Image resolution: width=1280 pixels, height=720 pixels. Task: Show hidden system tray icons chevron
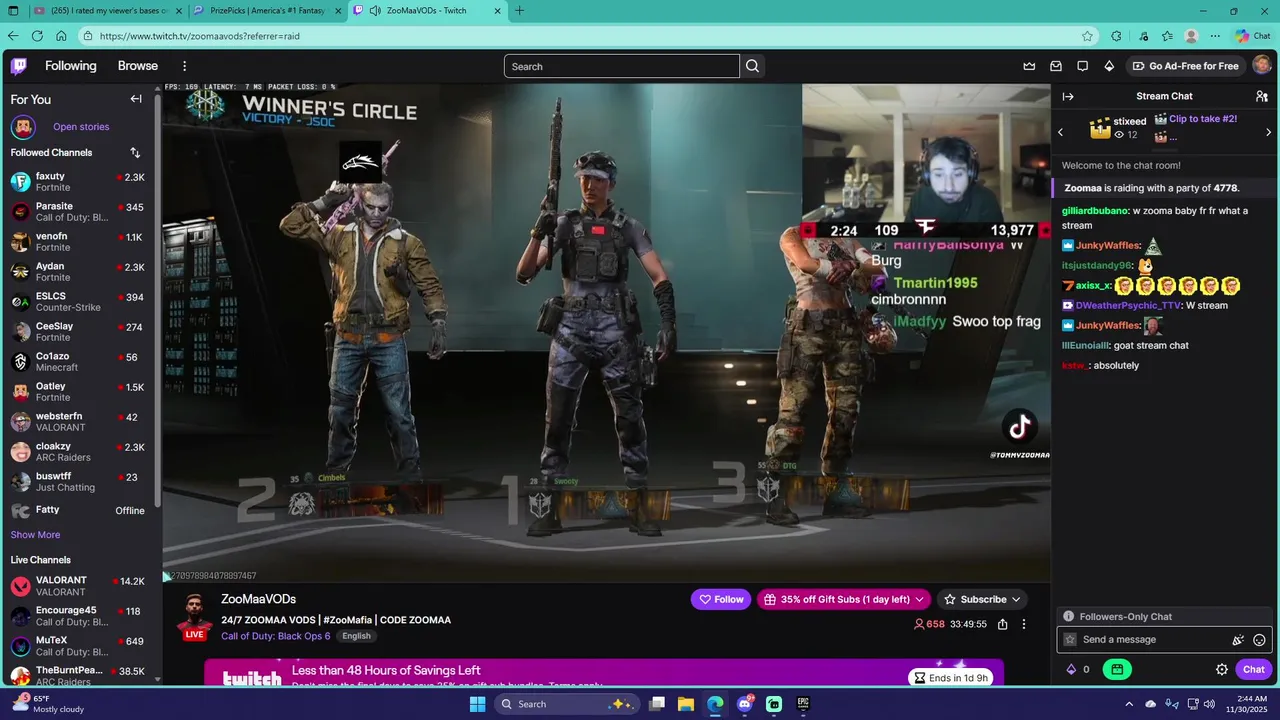(1129, 704)
